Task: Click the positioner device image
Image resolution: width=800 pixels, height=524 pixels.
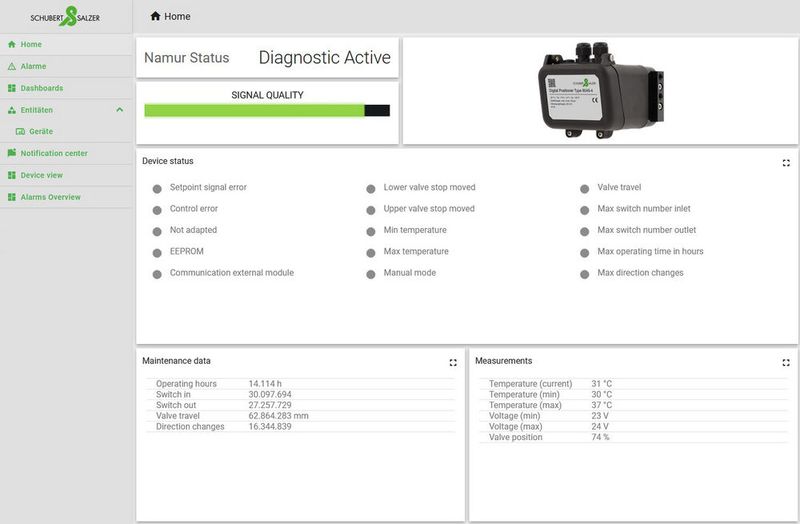Action: coord(601,90)
